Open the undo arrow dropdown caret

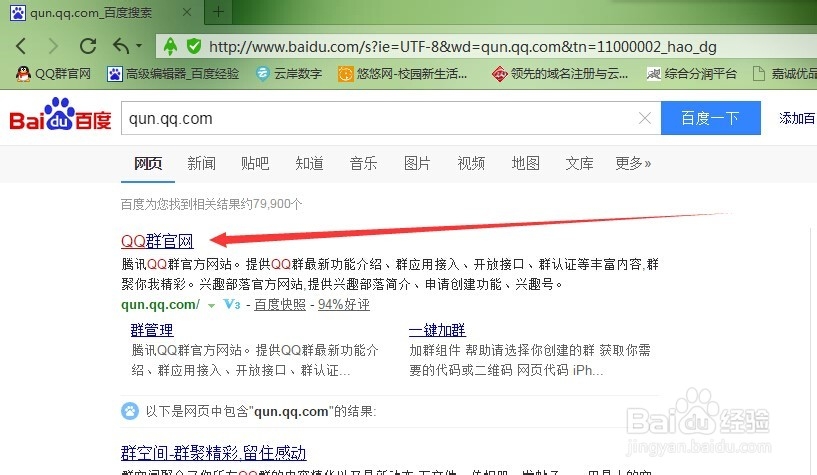139,46
